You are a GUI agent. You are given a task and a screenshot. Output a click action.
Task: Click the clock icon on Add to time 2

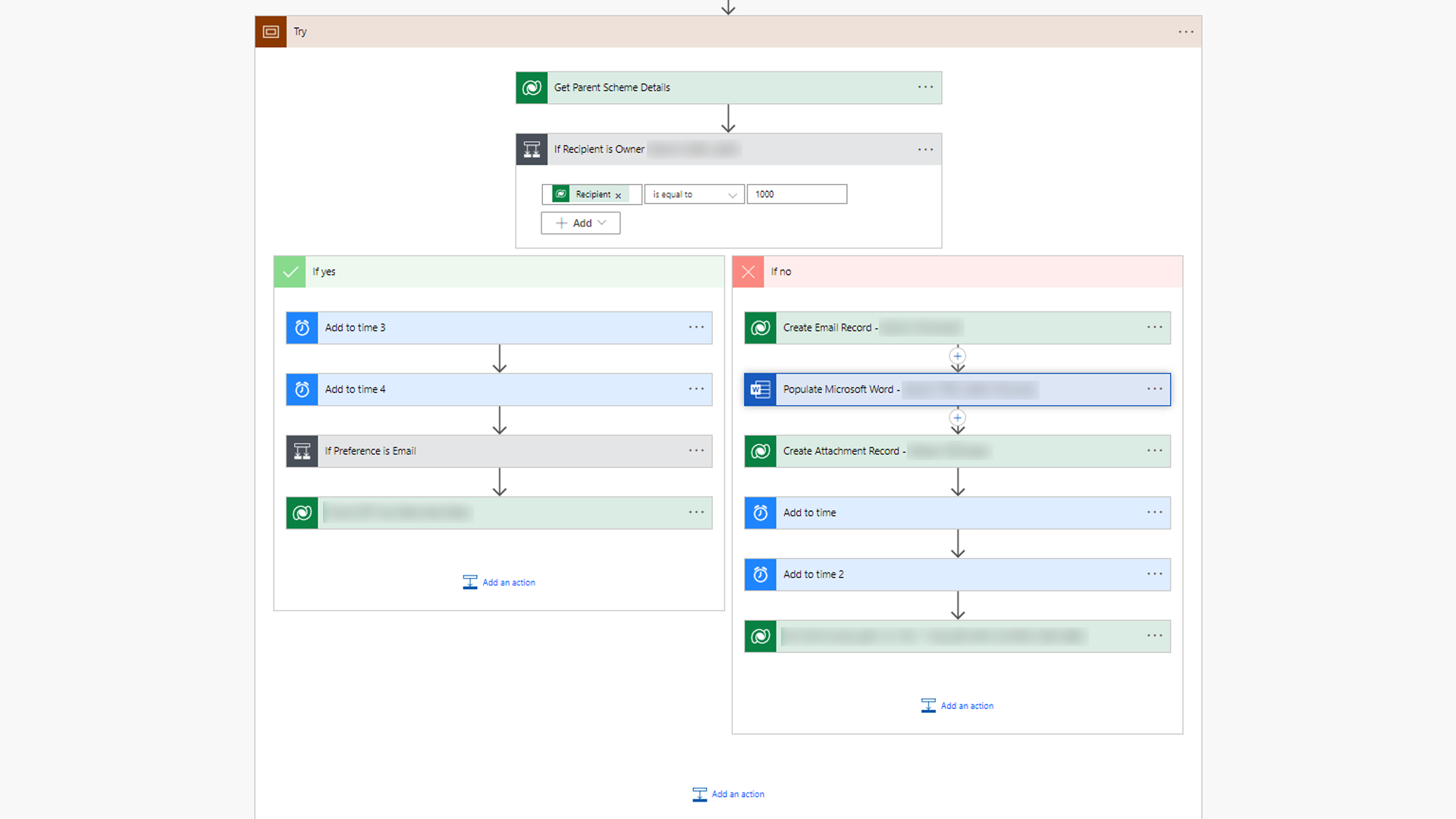760,575
